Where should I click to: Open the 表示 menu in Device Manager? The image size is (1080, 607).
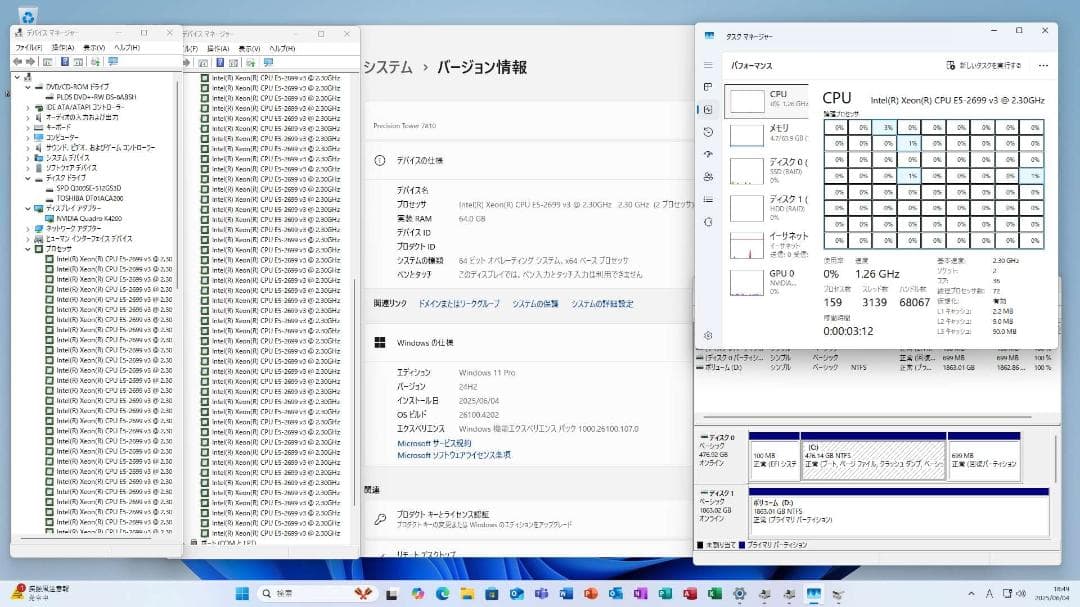pos(94,48)
